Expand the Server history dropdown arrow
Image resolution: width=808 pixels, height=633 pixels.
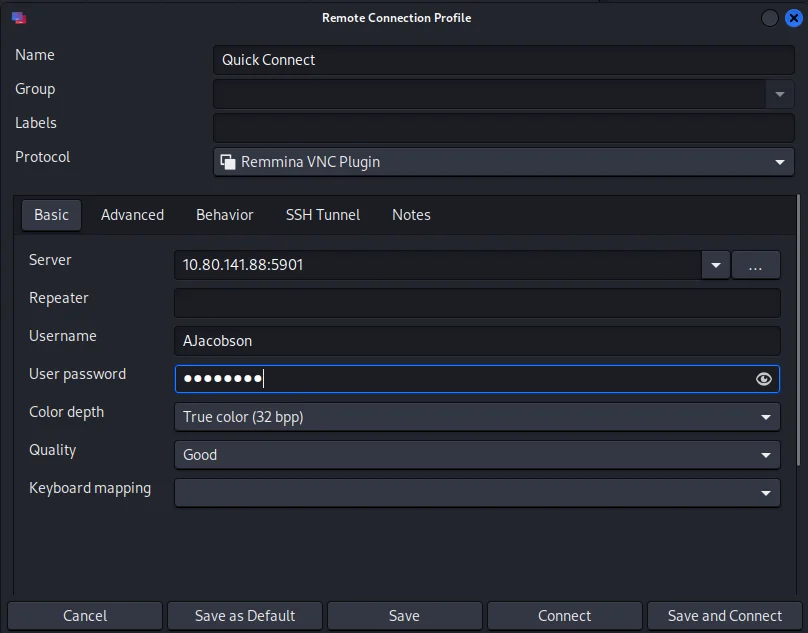[715, 265]
